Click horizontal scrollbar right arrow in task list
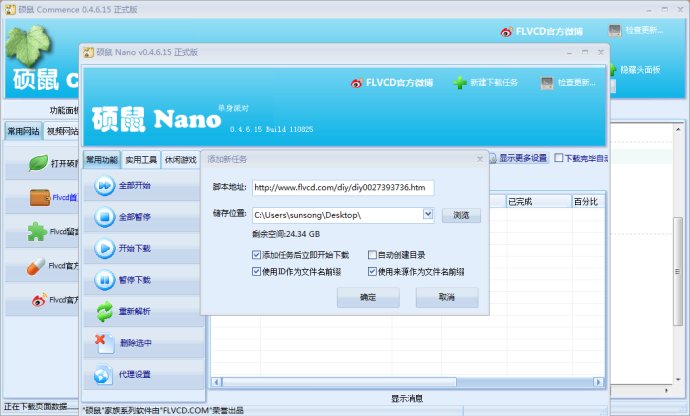690x416 pixels. [598, 382]
